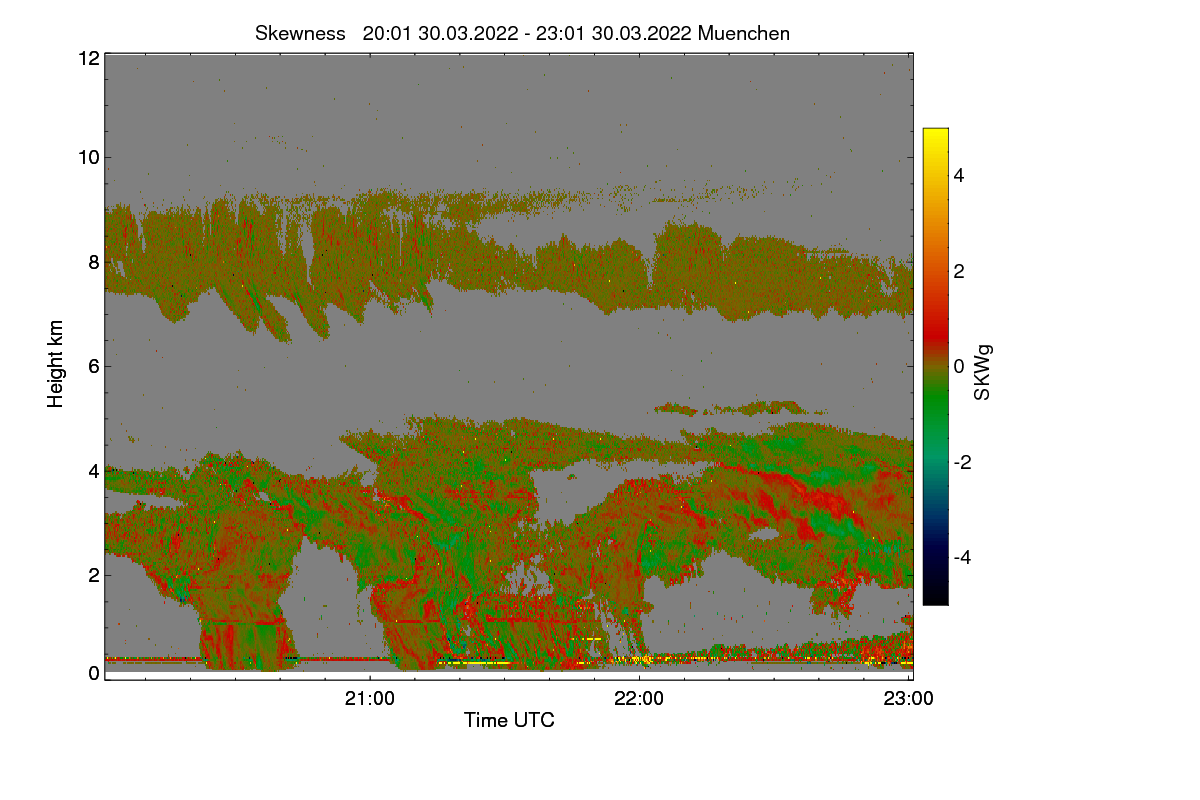Image resolution: width=1200 pixels, height=800 pixels.
Task: Click the '23:00' time tick label
Action: click(908, 699)
